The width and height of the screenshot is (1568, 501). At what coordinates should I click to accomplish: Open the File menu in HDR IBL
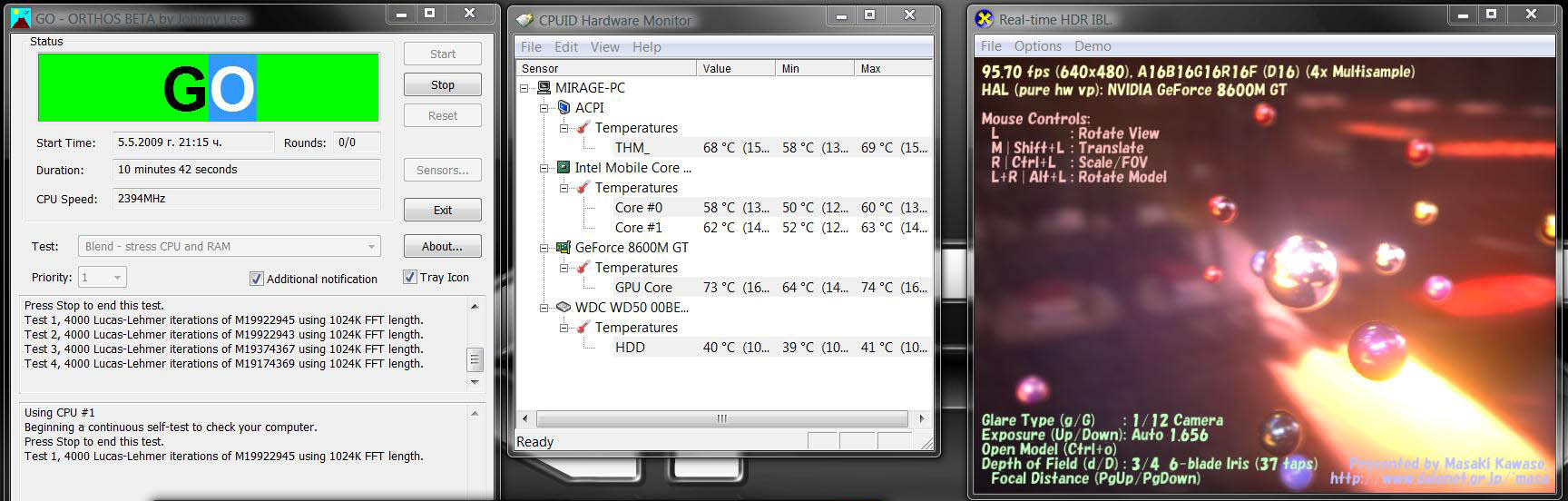(991, 46)
